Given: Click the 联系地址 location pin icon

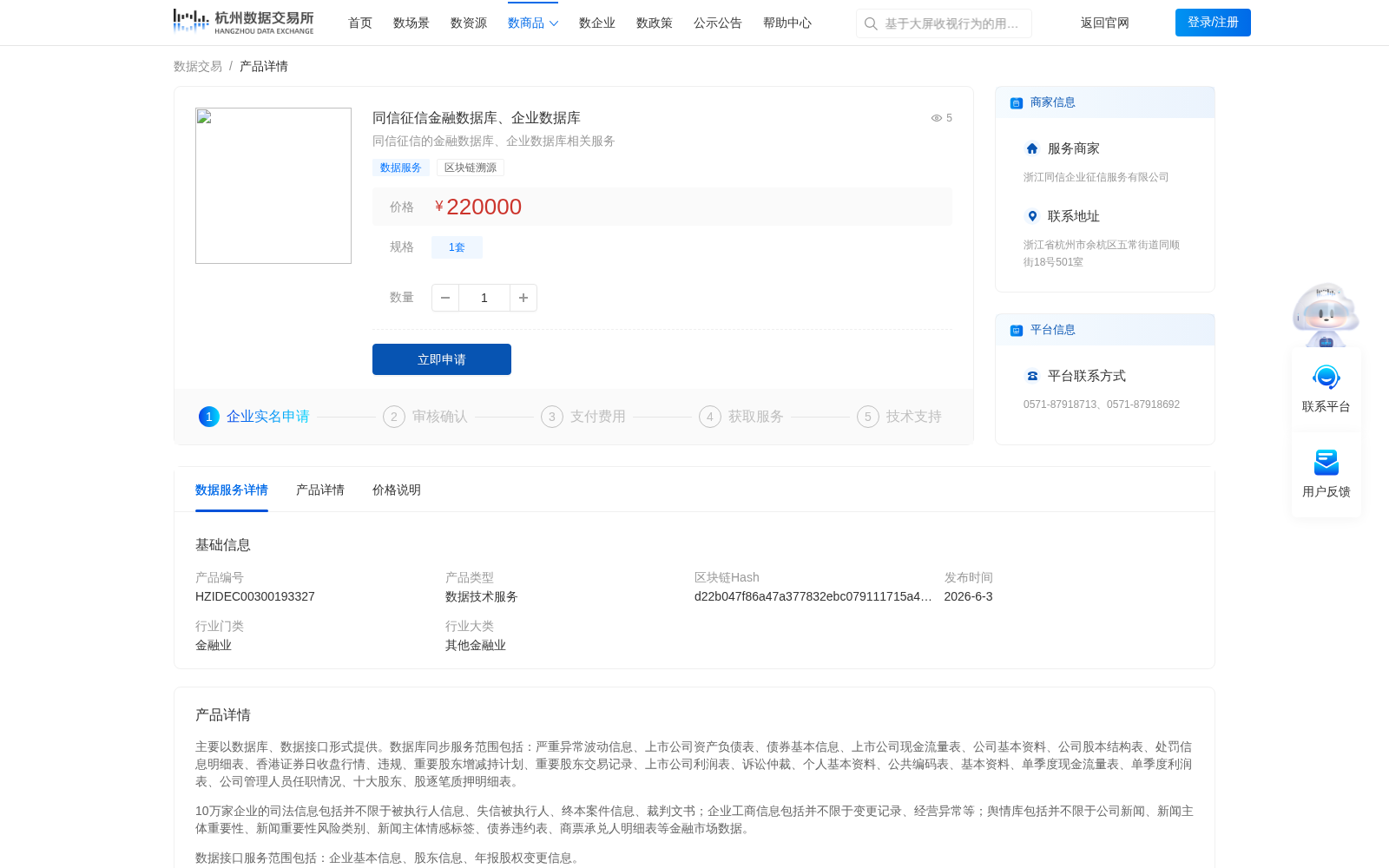Looking at the screenshot, I should click(1032, 216).
